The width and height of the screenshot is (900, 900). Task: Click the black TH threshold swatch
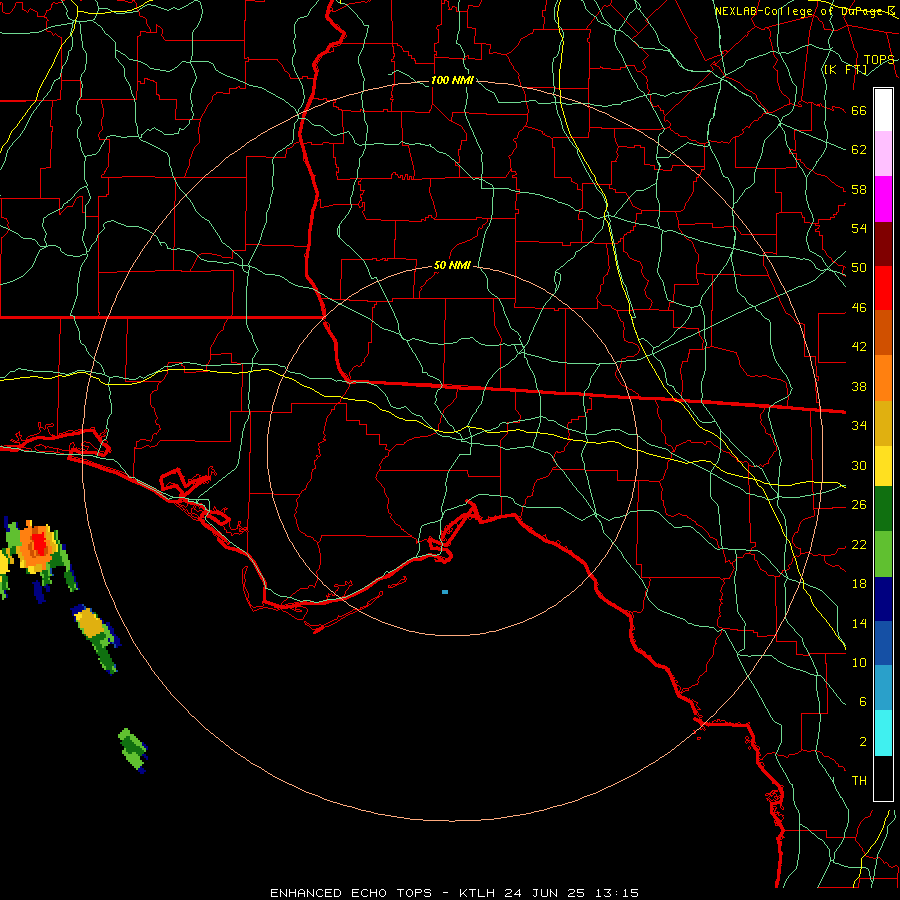coord(883,778)
